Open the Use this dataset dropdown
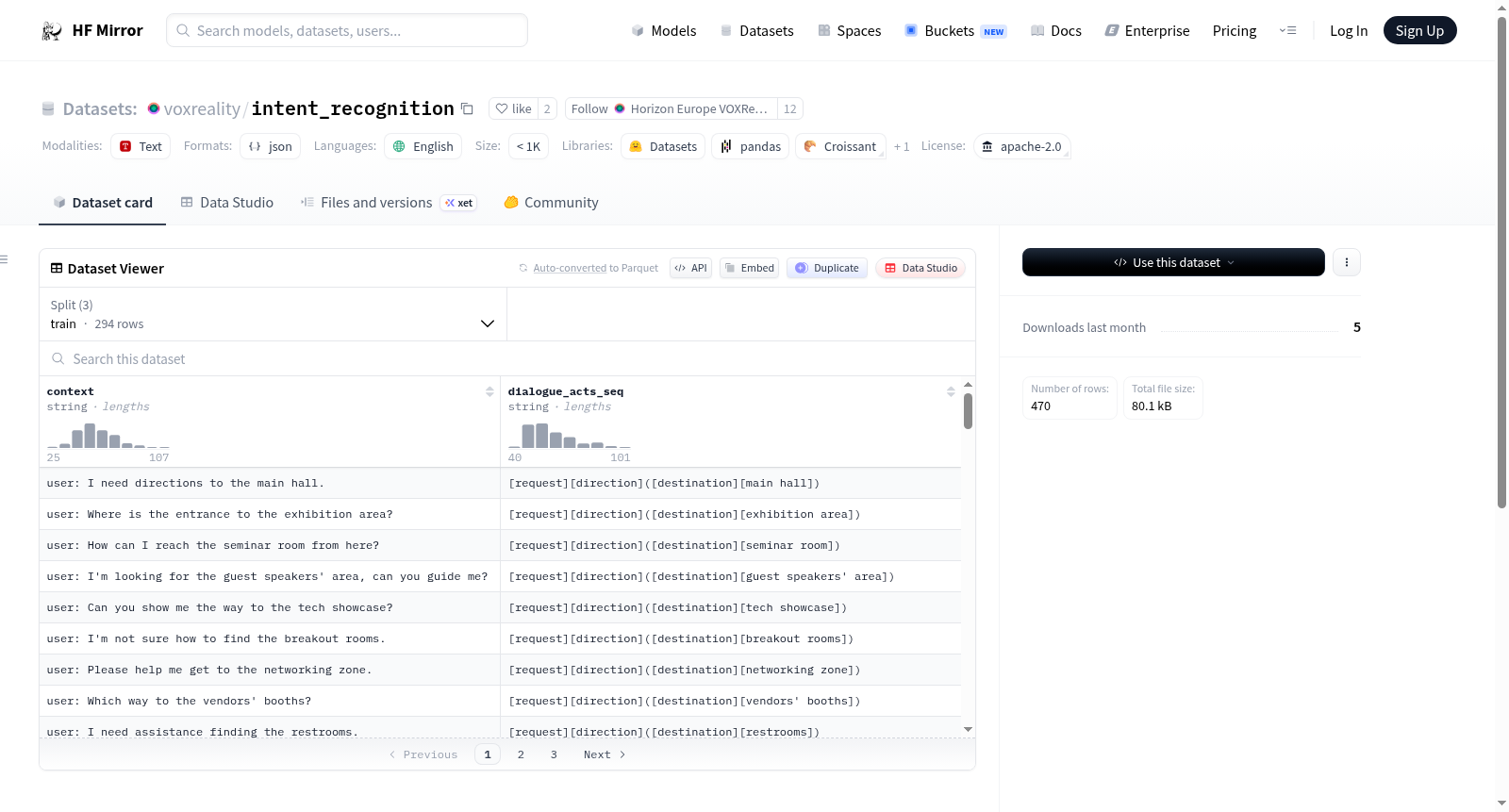This screenshot has height=812, width=1509. [x=1173, y=262]
